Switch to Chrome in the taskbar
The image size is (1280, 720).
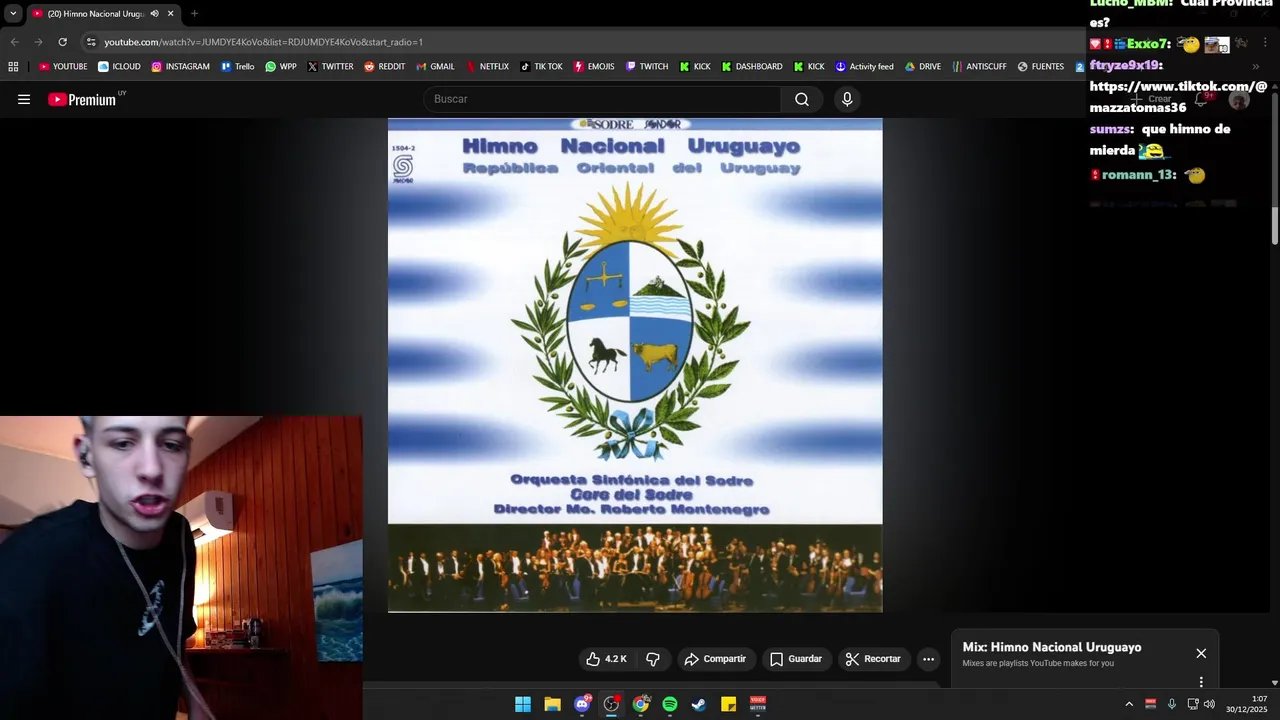[641, 704]
